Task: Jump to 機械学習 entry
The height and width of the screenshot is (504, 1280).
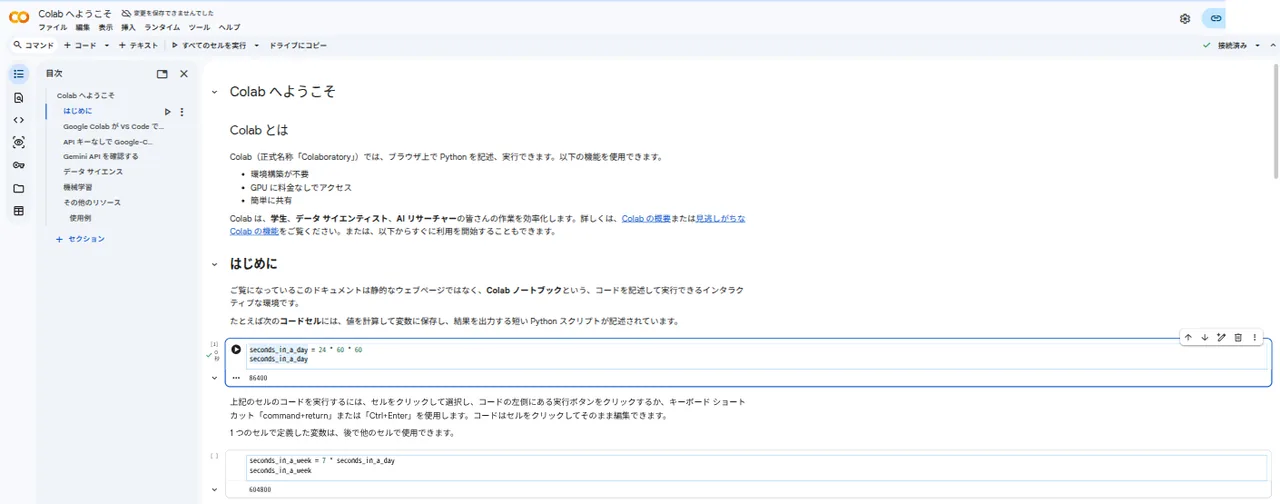Action: 78,187
